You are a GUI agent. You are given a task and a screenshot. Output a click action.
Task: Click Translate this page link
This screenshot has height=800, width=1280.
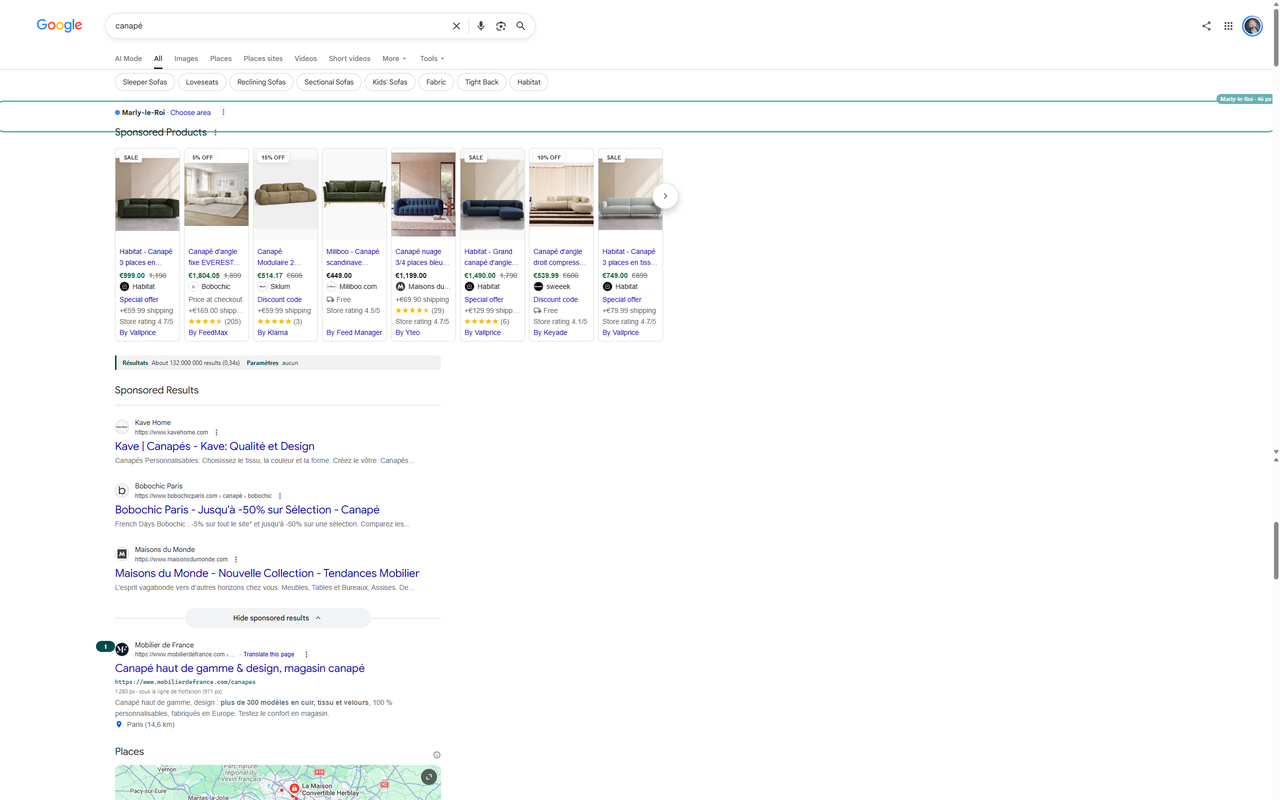(x=269, y=654)
